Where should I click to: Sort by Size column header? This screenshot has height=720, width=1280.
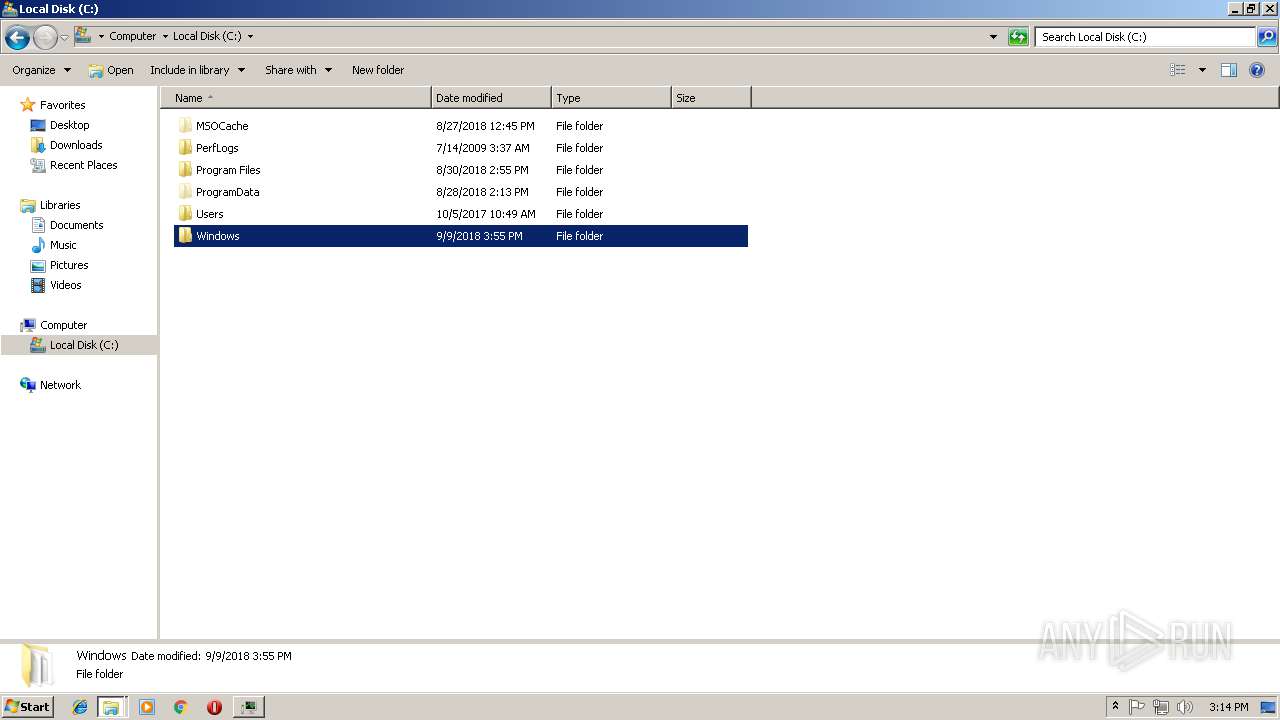(x=711, y=98)
